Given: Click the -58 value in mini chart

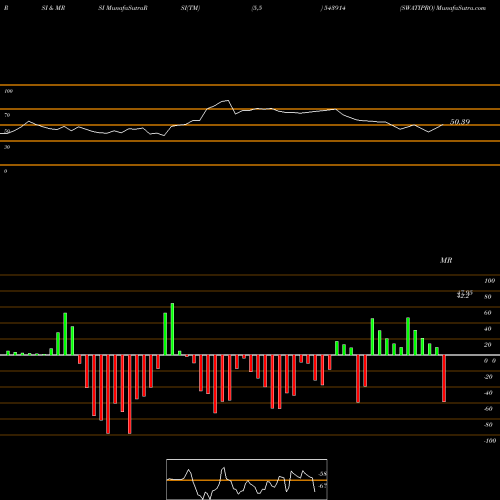Looking at the screenshot, I should [322, 474].
